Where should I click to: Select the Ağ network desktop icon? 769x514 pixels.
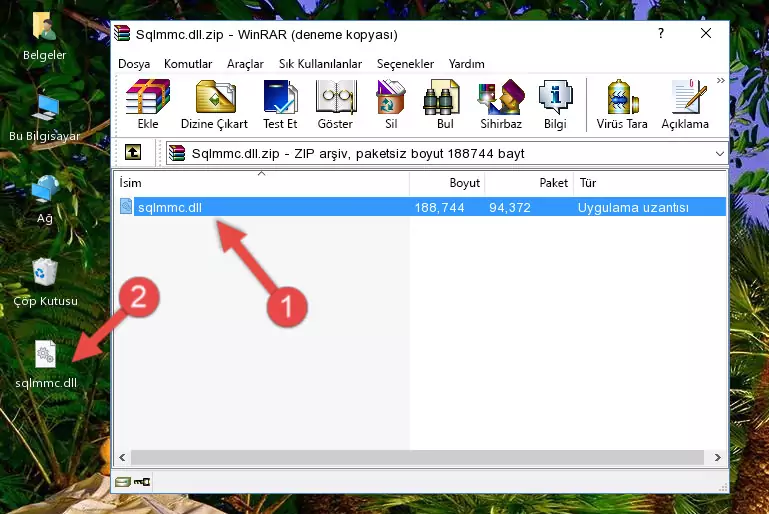pyautogui.click(x=45, y=200)
